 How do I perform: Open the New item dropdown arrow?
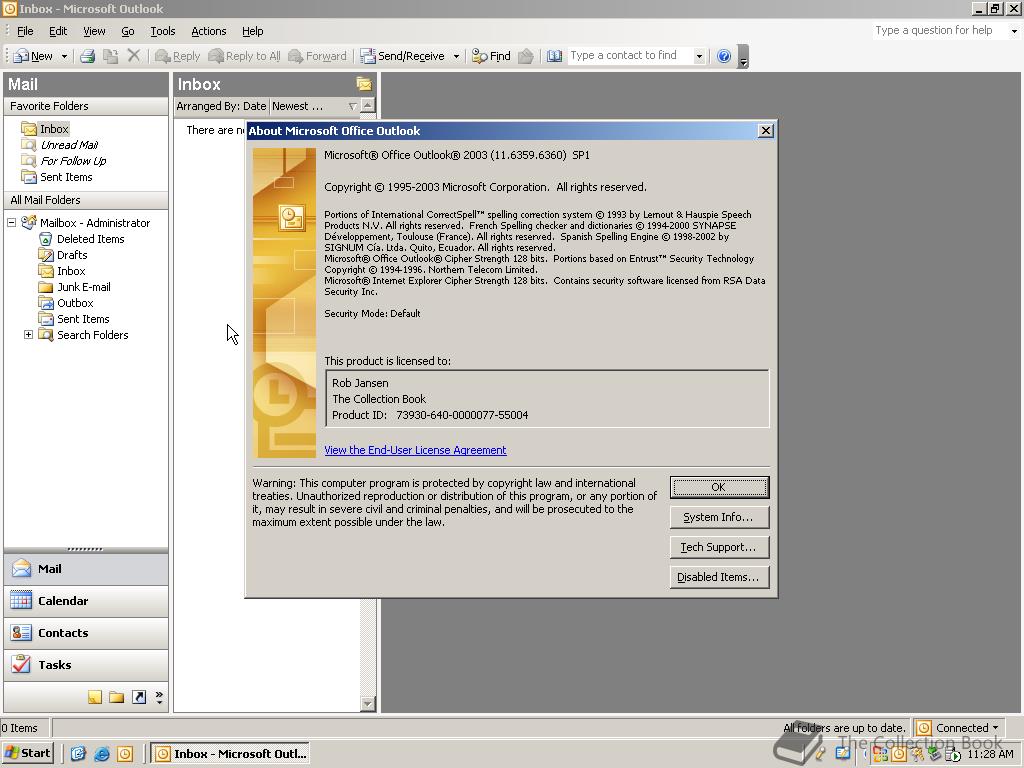[x=64, y=56]
